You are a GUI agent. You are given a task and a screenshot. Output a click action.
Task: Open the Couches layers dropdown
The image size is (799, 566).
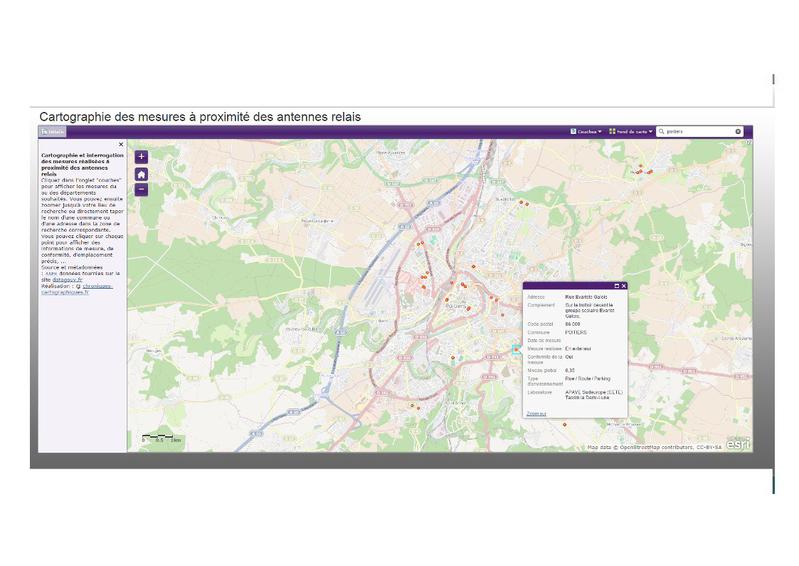pos(586,131)
